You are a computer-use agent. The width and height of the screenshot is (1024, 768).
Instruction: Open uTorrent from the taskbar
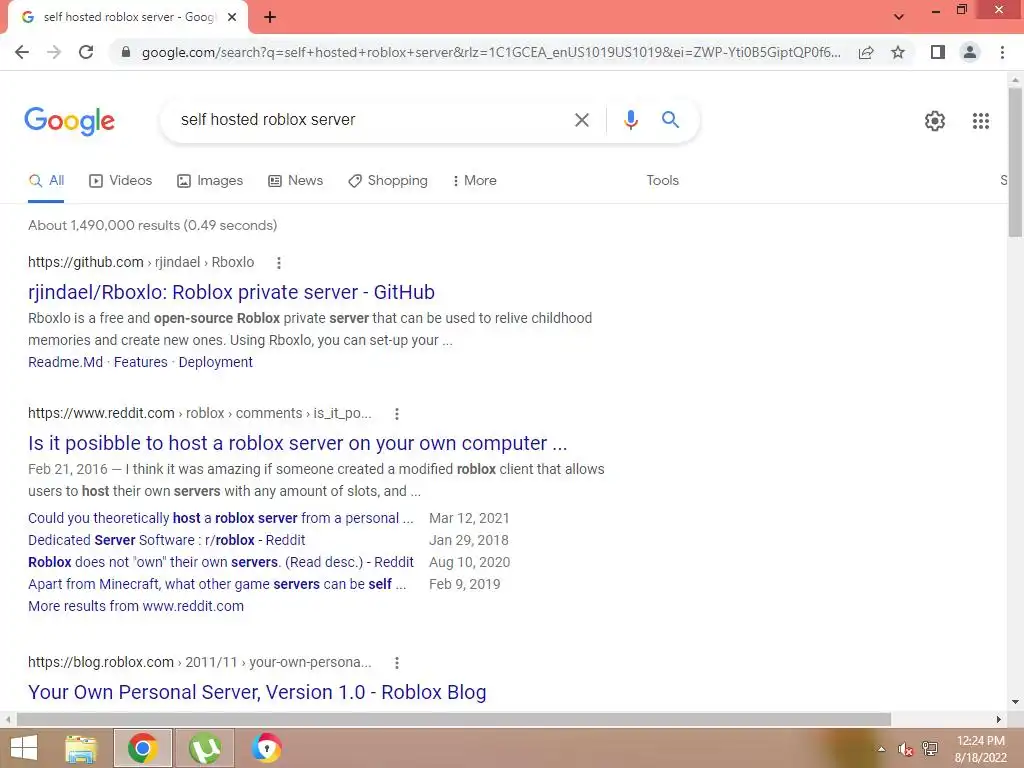click(x=204, y=748)
